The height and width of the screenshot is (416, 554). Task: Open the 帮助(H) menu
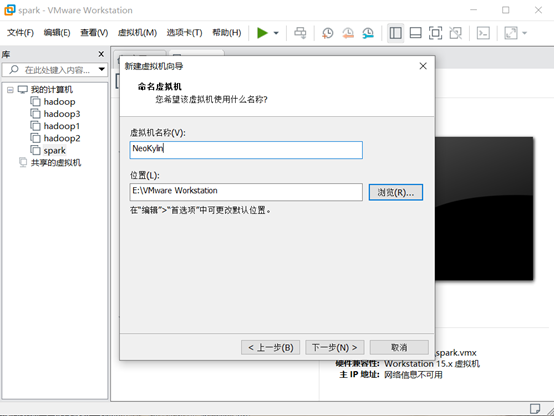(x=226, y=33)
